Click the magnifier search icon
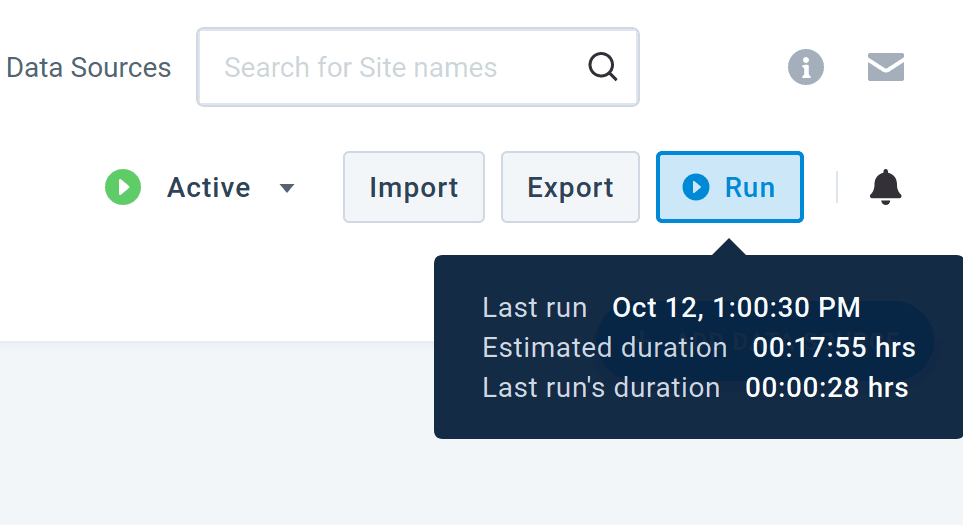Image resolution: width=963 pixels, height=525 pixels. (x=602, y=67)
